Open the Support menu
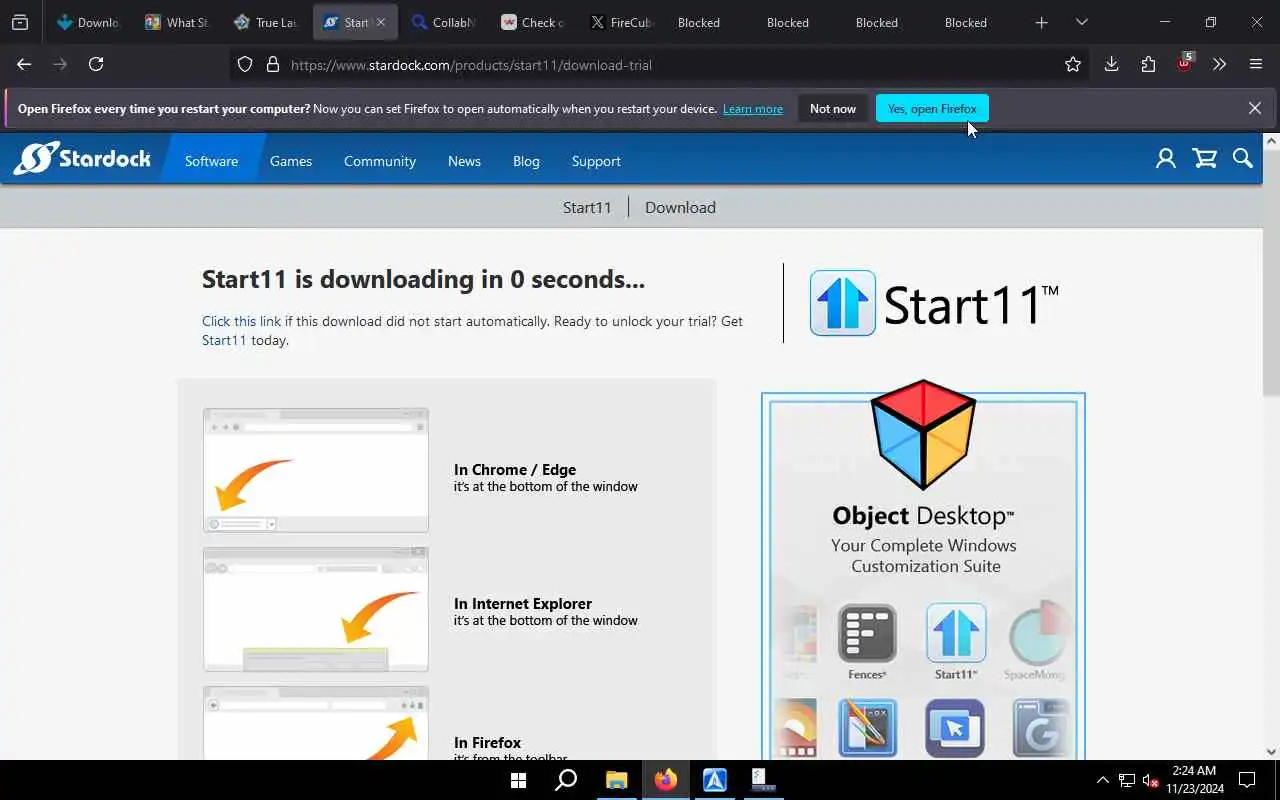Screen dimensions: 1280x800 [596, 161]
